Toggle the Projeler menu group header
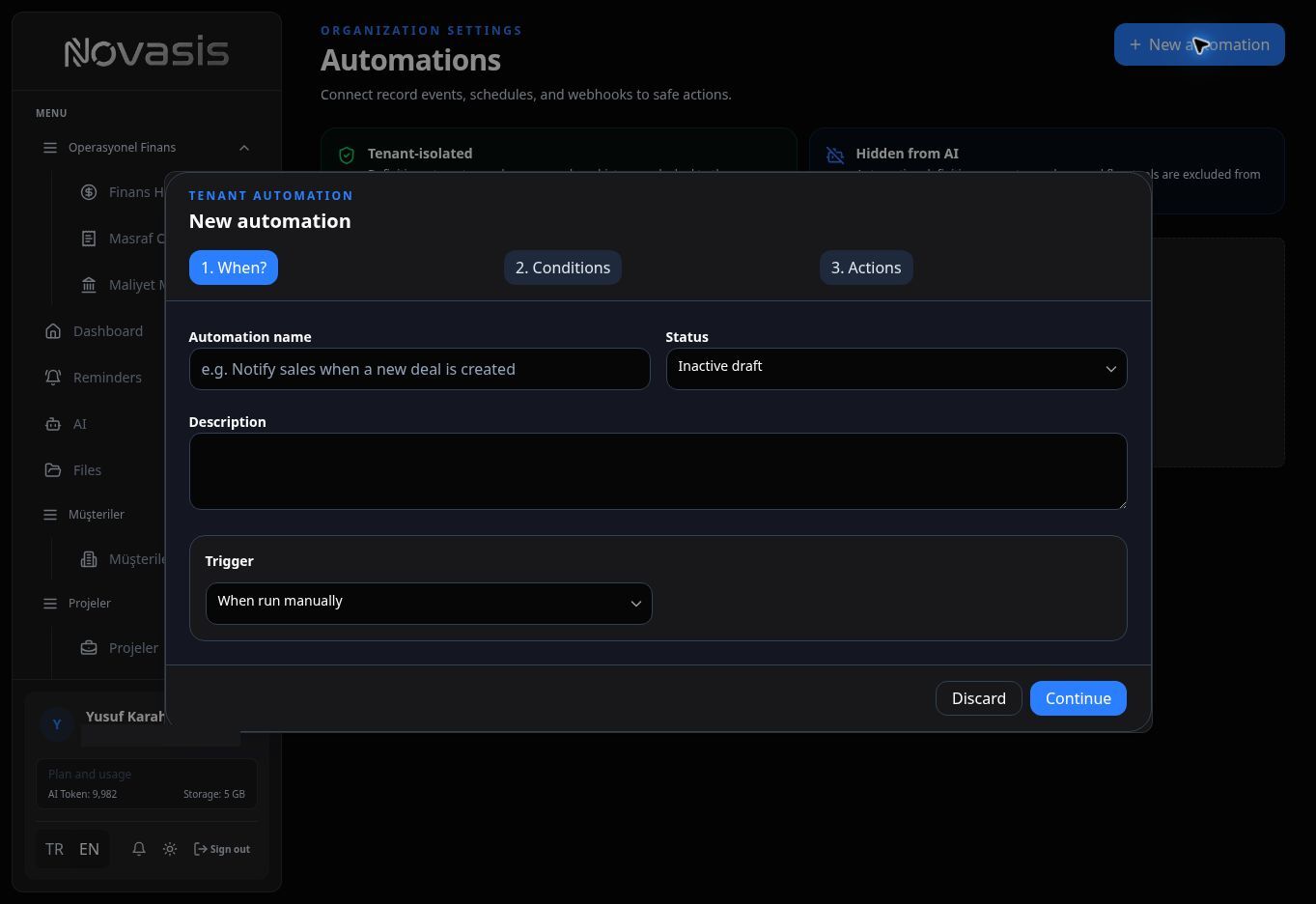This screenshot has height=904, width=1316. click(x=90, y=604)
